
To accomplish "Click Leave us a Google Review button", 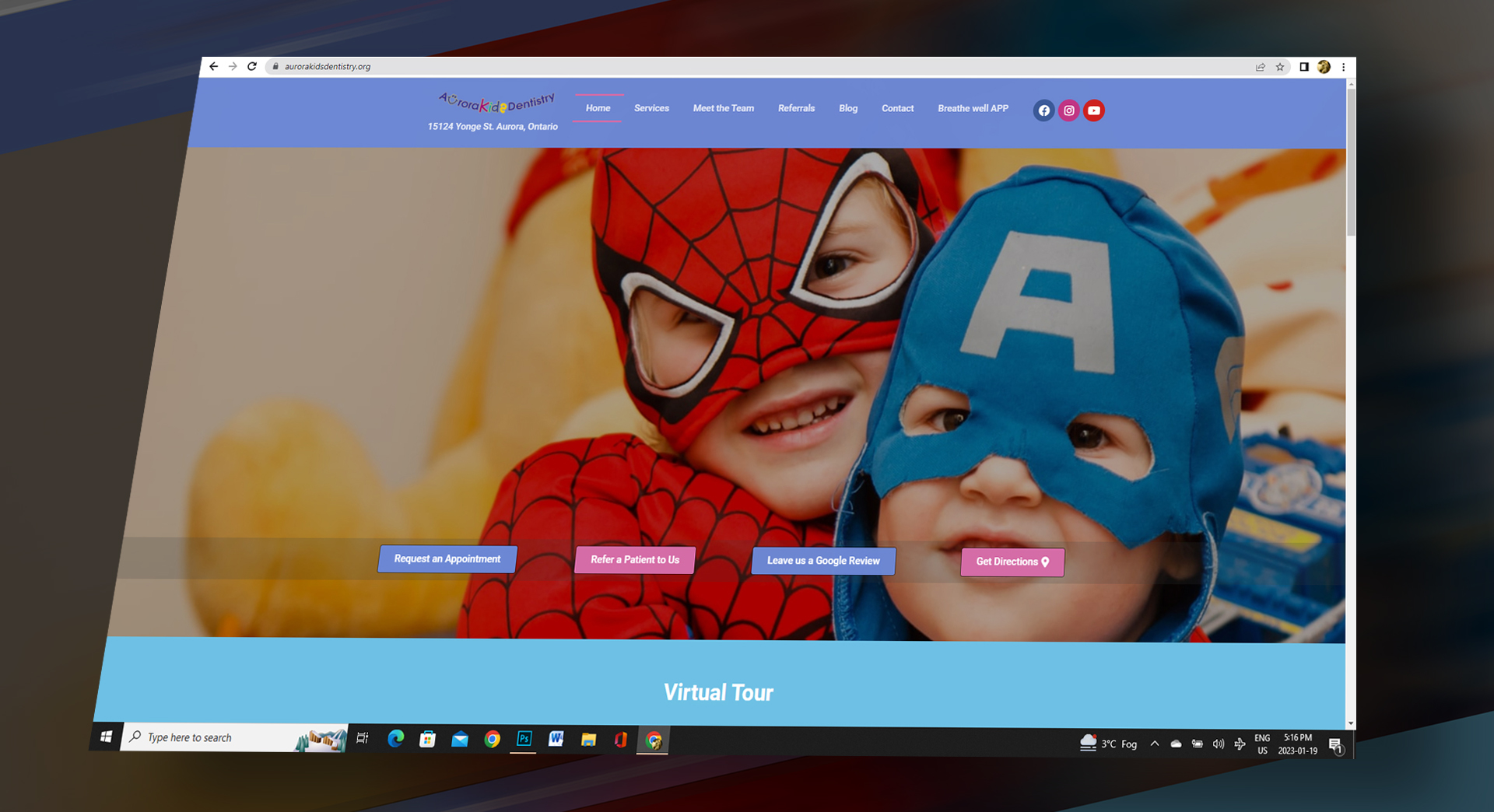I will tap(823, 561).
